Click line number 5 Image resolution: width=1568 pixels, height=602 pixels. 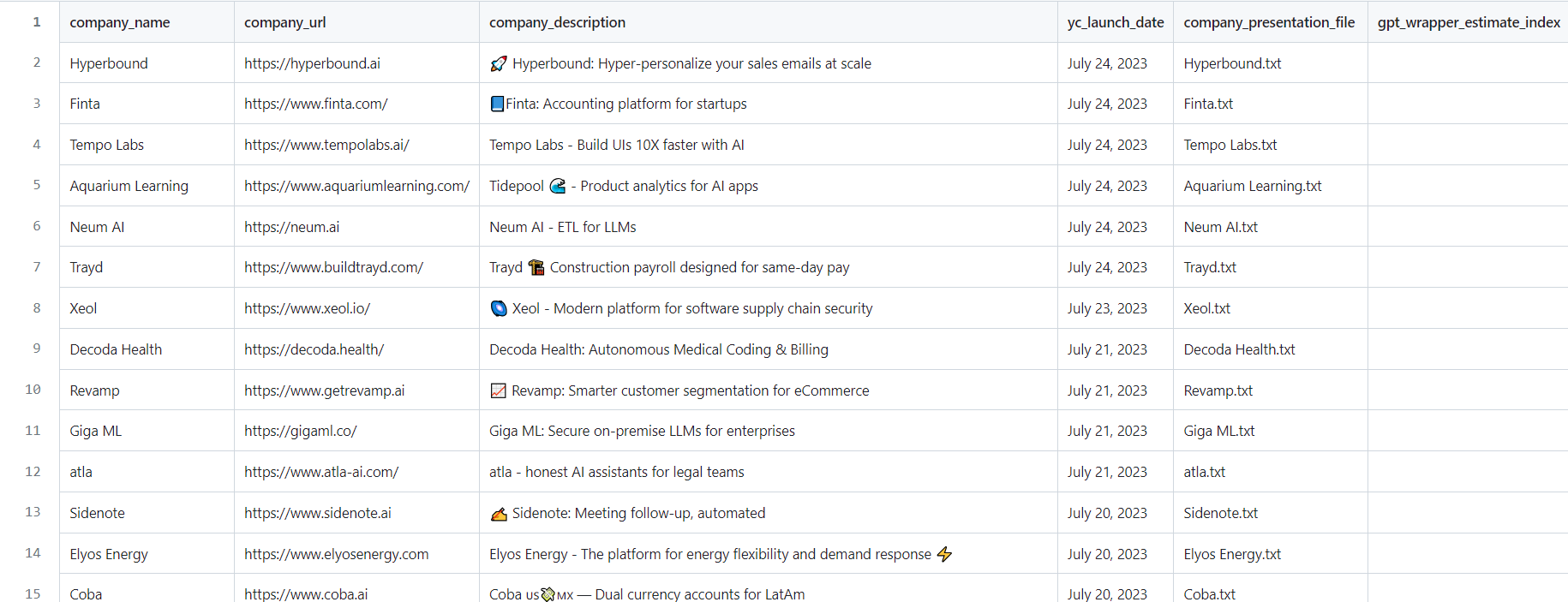click(37, 185)
